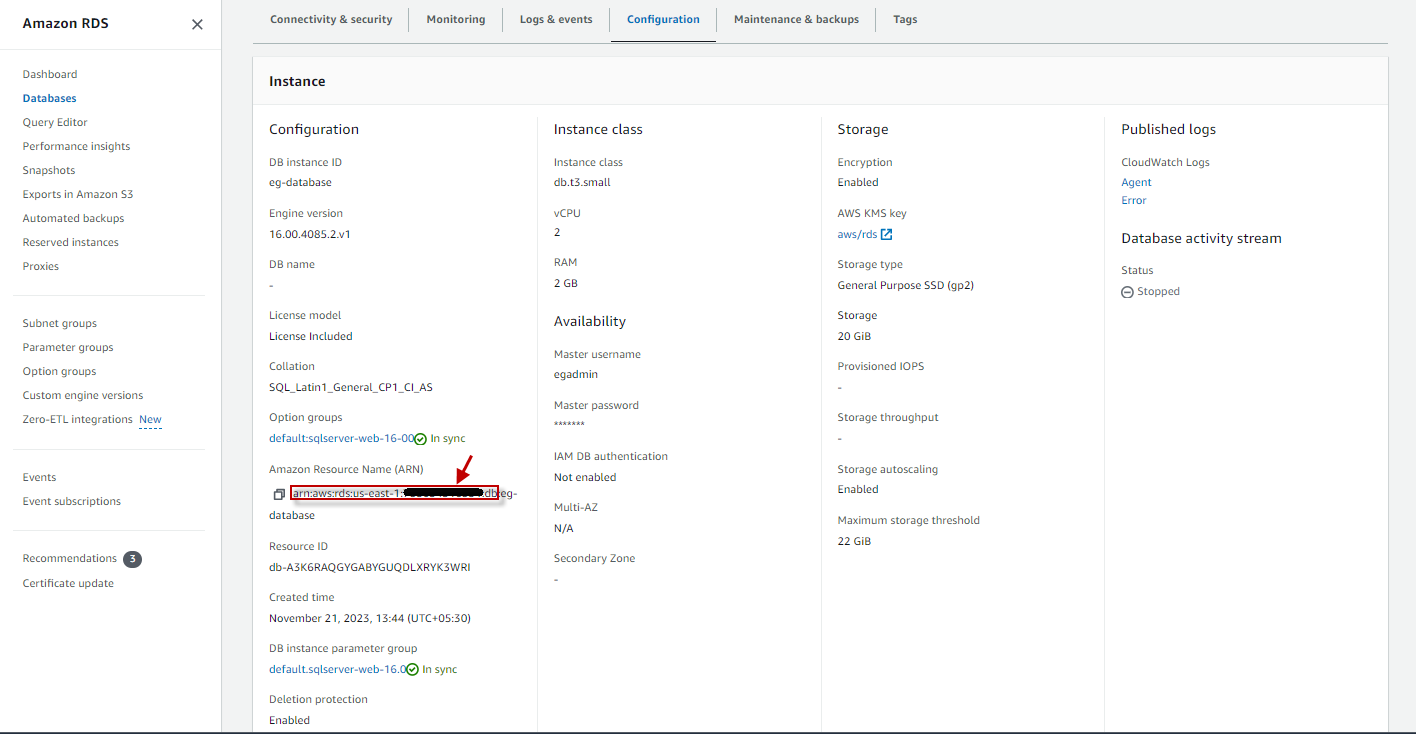The height and width of the screenshot is (734, 1416).
Task: Click collation SQL_Latin1_General_CP1_CI_AS value
Action: coord(351,387)
